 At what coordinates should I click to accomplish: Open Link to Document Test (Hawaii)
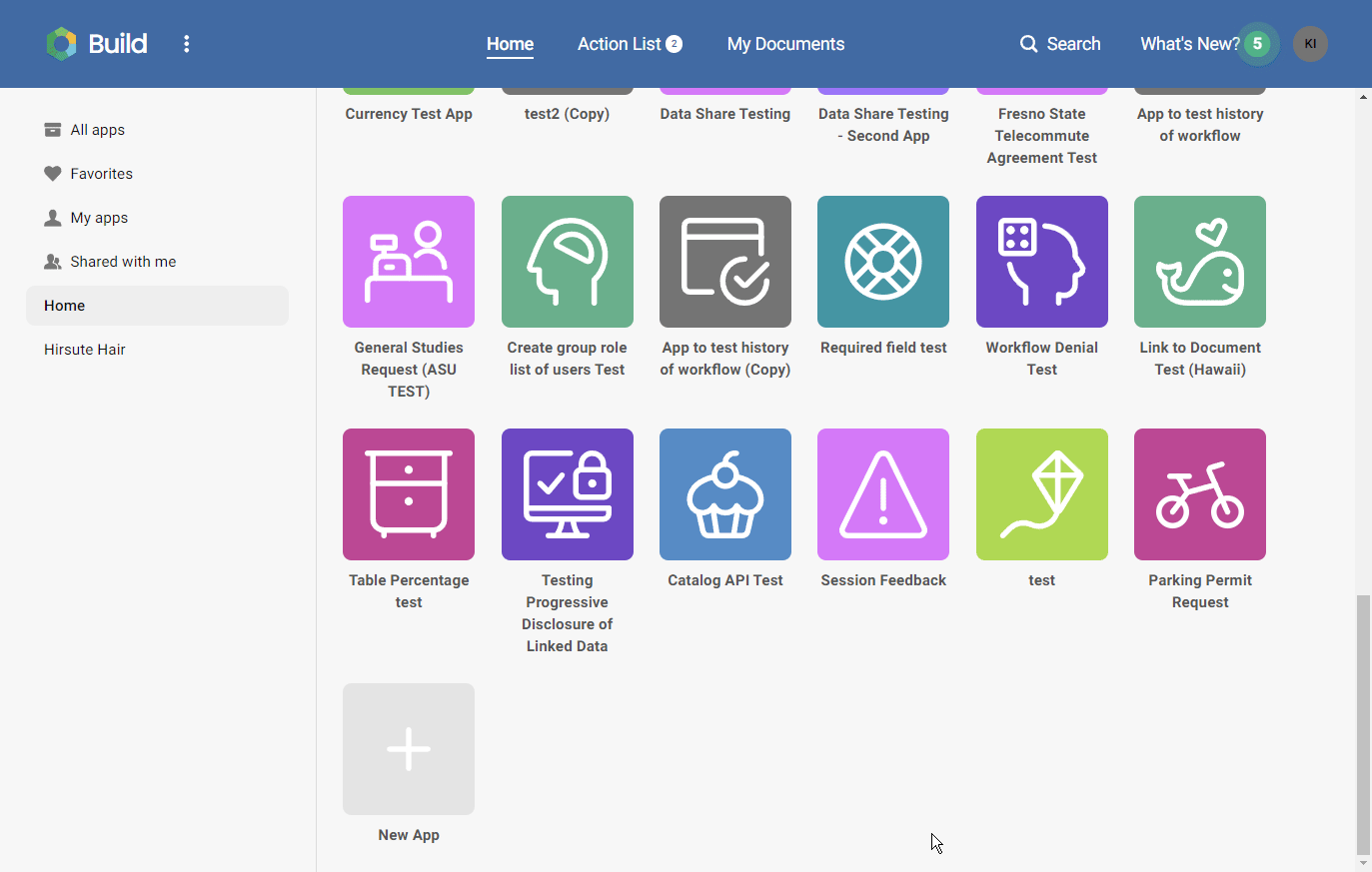(1199, 262)
